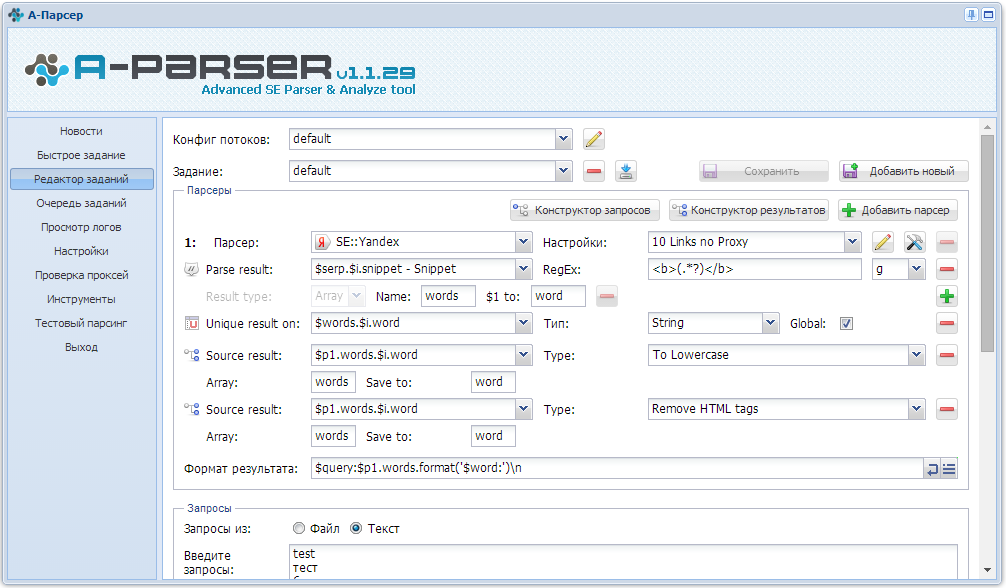This screenshot has width=1006, height=588.
Task: Click the Remove HTML tags Source result icon
Action: 191,408
